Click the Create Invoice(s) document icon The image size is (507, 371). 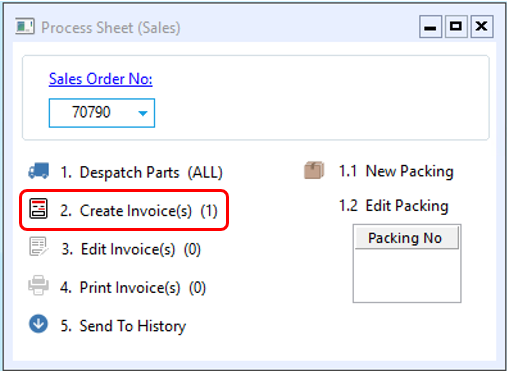tap(38, 209)
